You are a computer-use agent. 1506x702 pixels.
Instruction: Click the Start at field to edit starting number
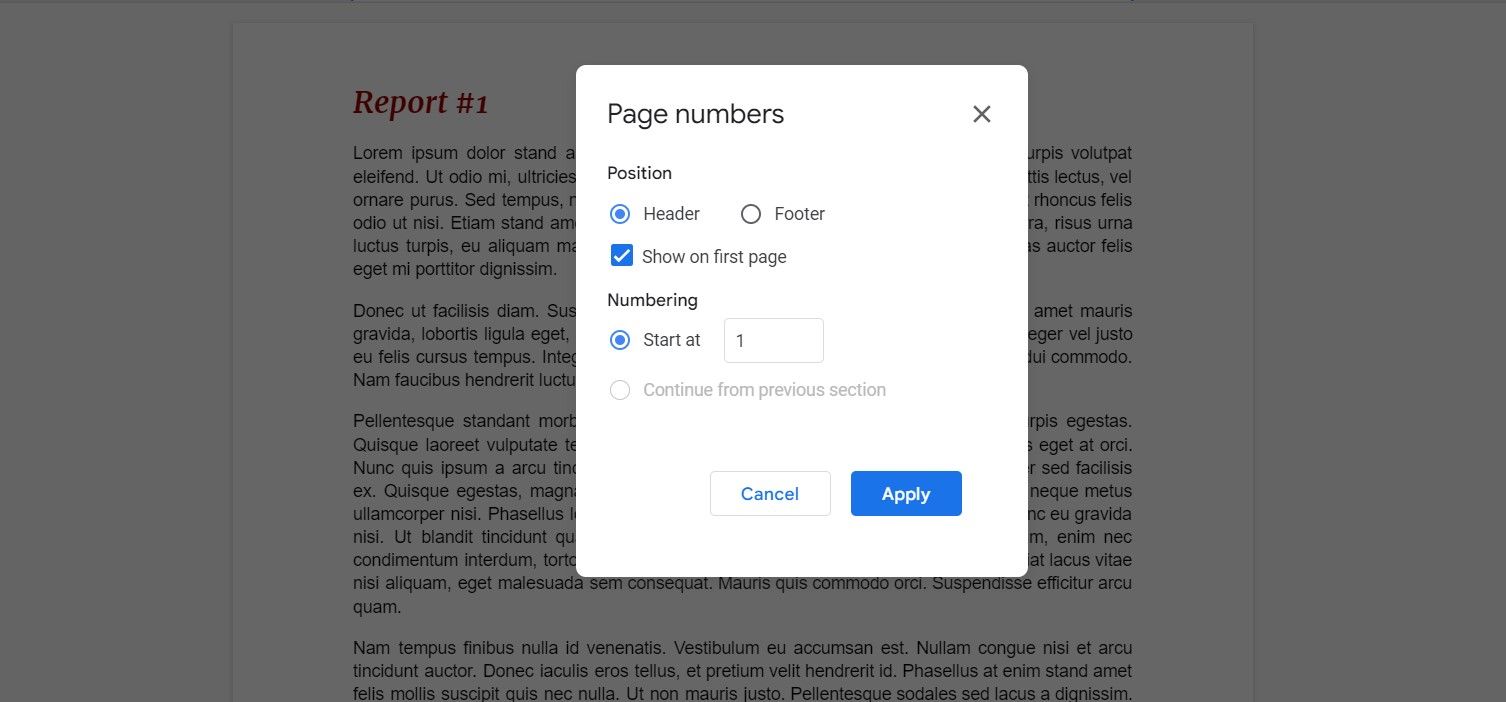pyautogui.click(x=772, y=340)
